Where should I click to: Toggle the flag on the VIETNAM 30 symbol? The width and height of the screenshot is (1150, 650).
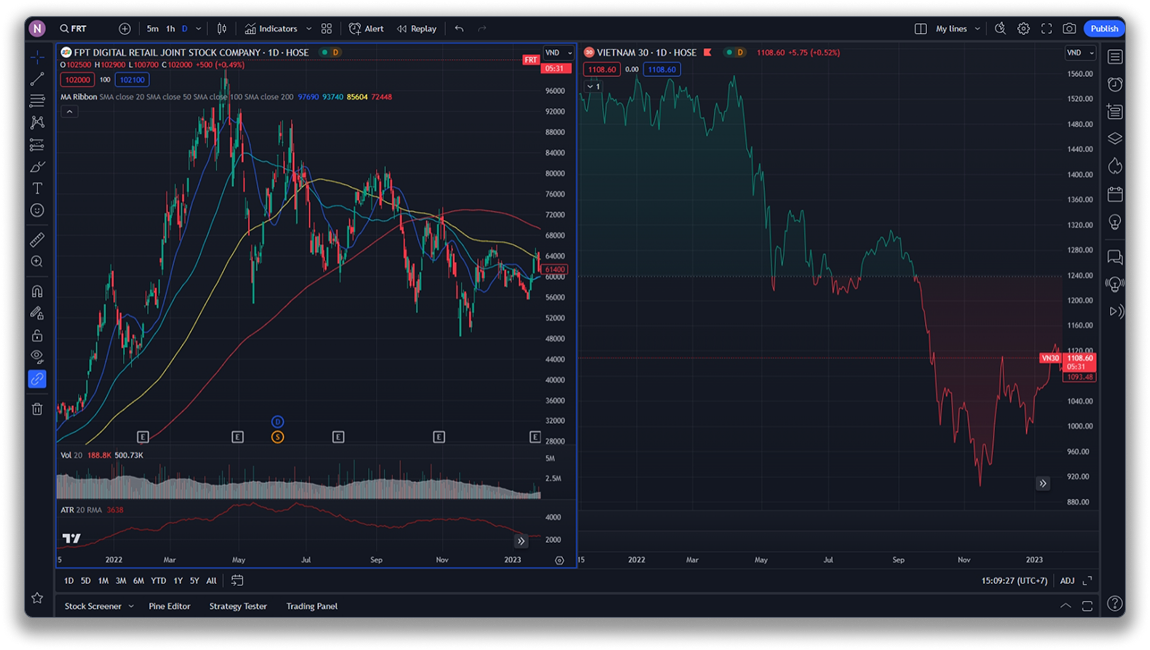[708, 52]
